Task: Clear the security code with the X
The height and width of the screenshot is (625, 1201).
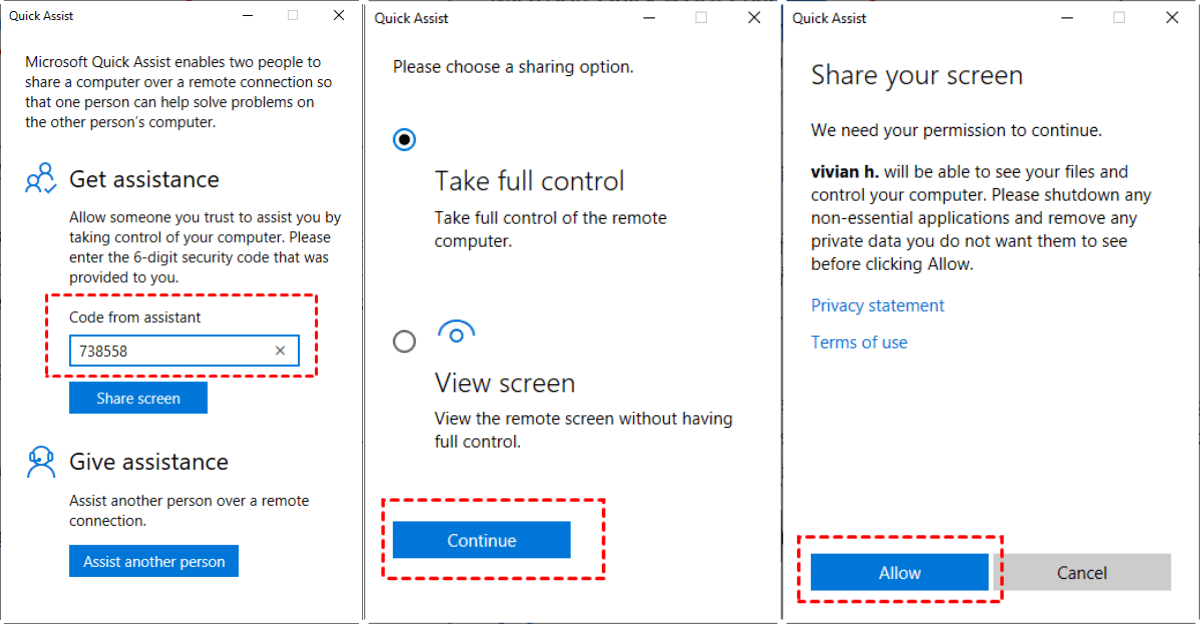Action: click(280, 351)
